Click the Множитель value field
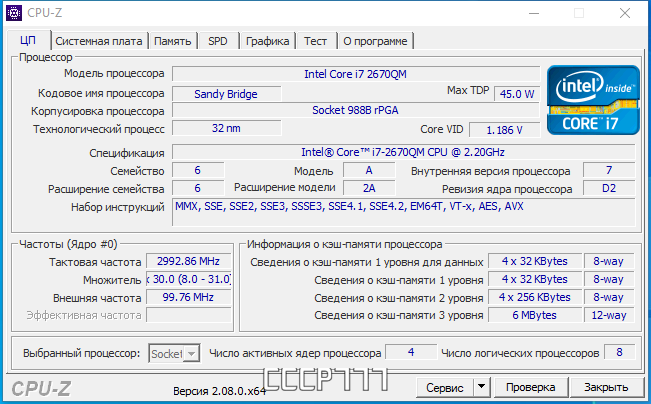This screenshot has height=404, width=651. [189, 279]
